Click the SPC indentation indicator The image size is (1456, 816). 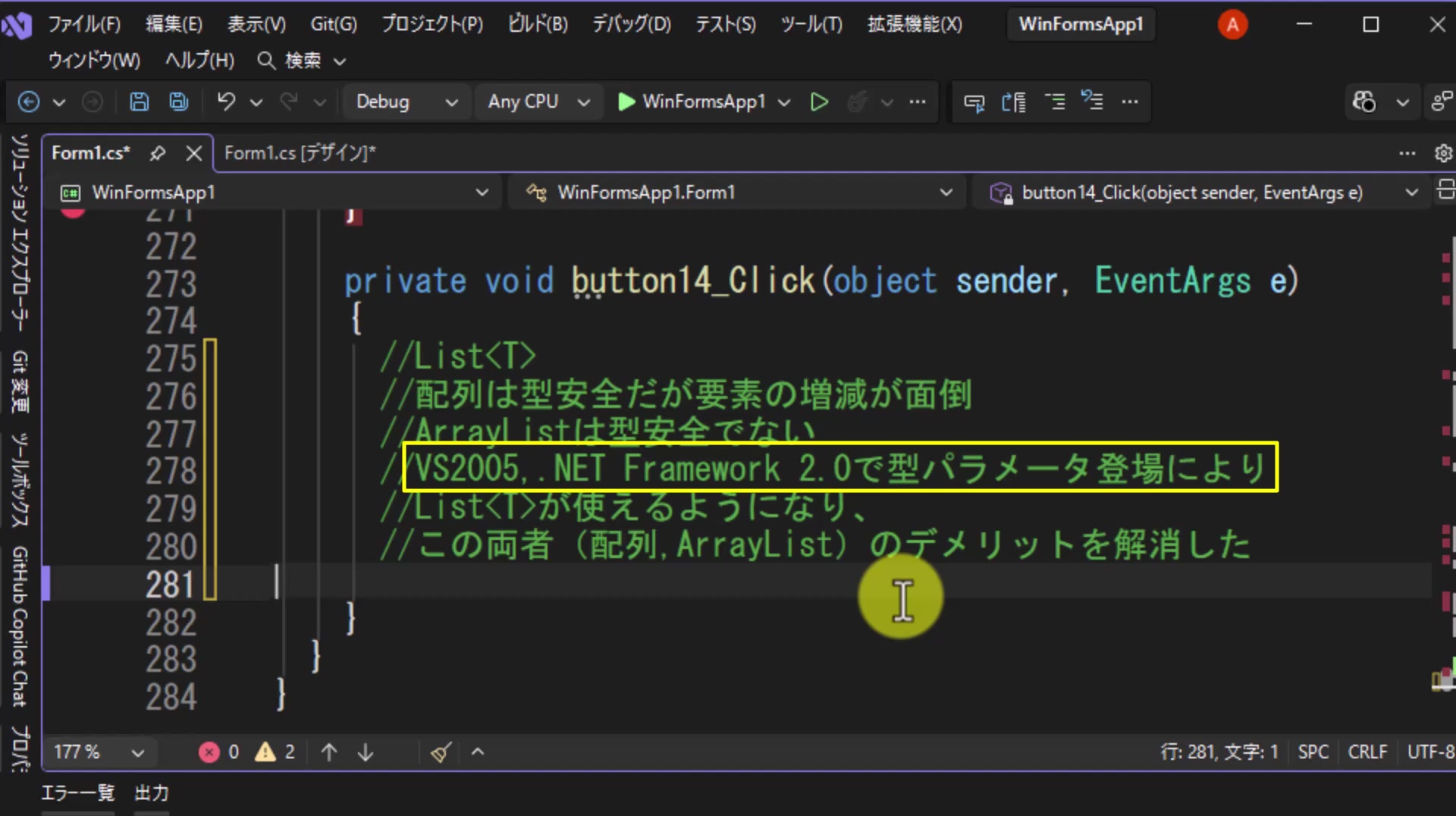1313,752
